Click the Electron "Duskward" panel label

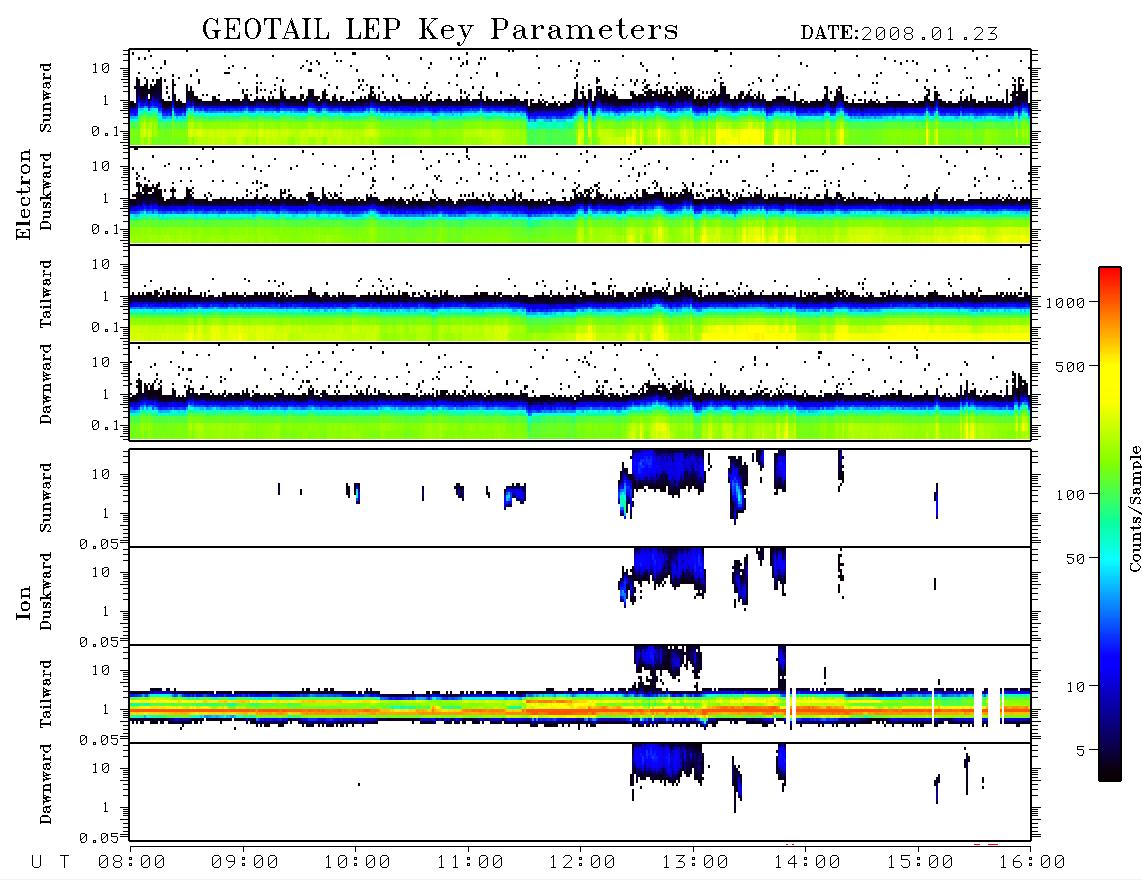click(46, 191)
